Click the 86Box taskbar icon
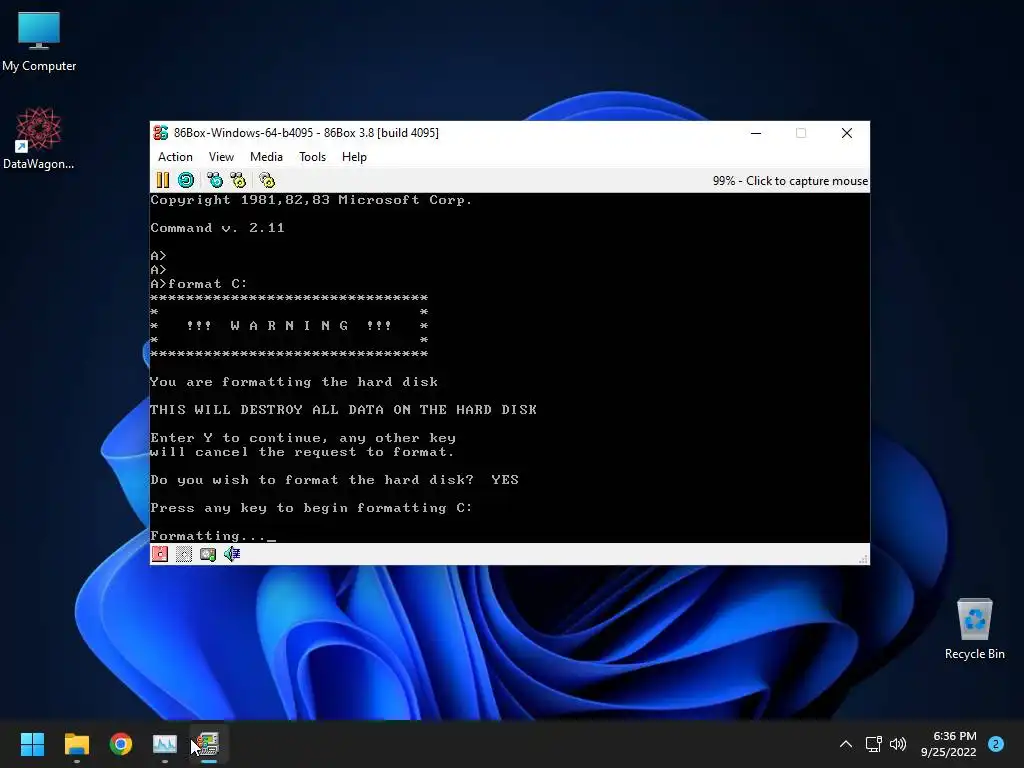This screenshot has width=1024, height=768. coord(208,744)
